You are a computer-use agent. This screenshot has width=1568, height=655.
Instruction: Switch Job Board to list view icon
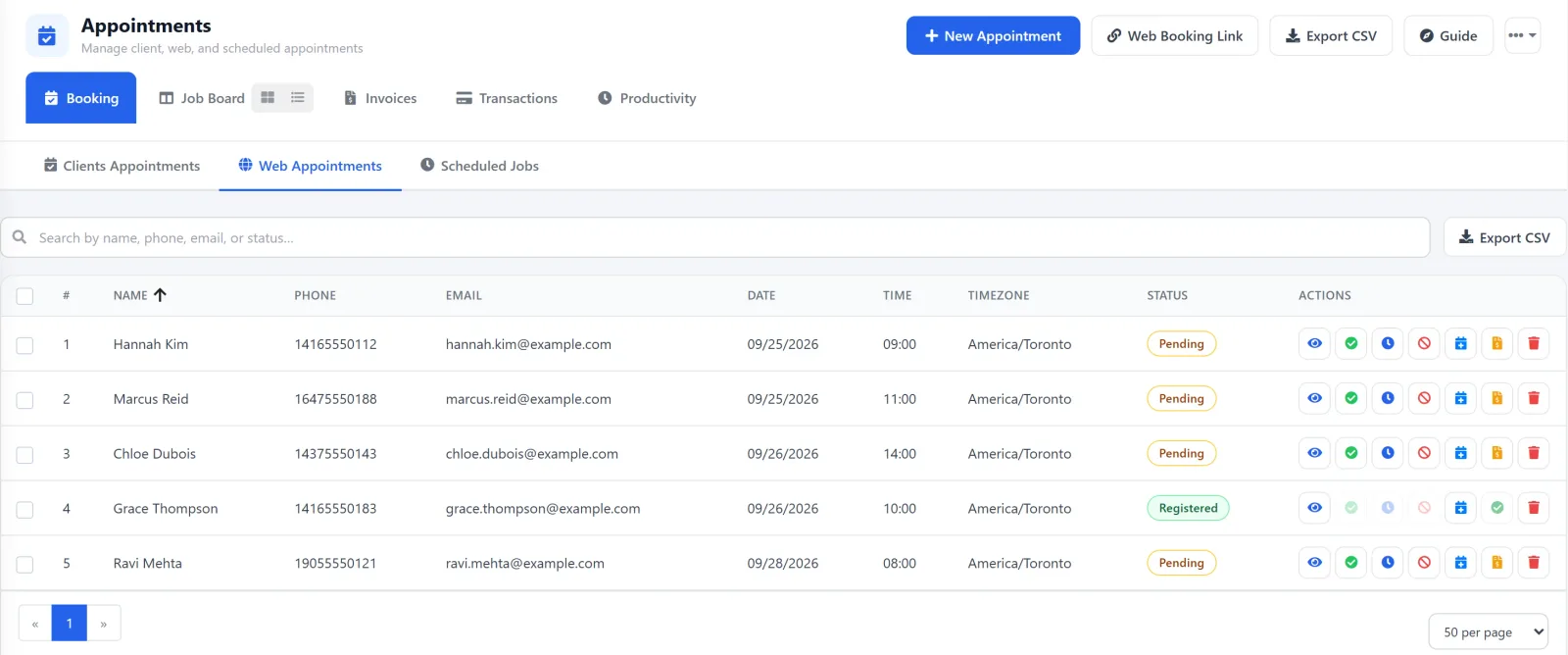tap(298, 98)
